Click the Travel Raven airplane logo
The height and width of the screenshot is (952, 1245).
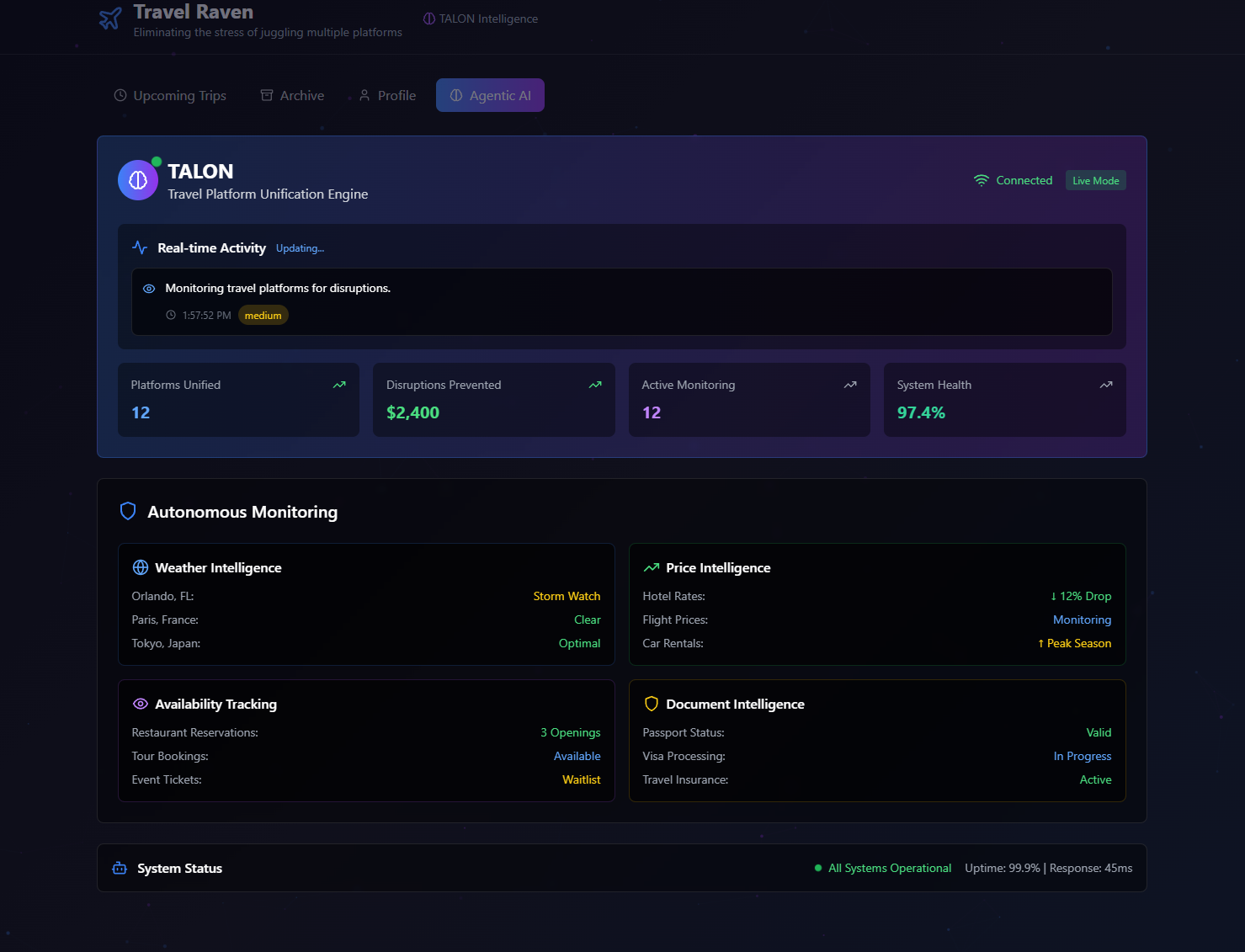click(x=110, y=19)
